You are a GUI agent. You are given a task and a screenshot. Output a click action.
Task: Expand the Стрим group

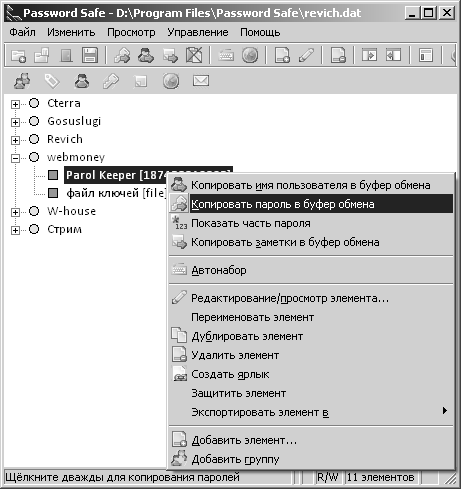coord(15,230)
